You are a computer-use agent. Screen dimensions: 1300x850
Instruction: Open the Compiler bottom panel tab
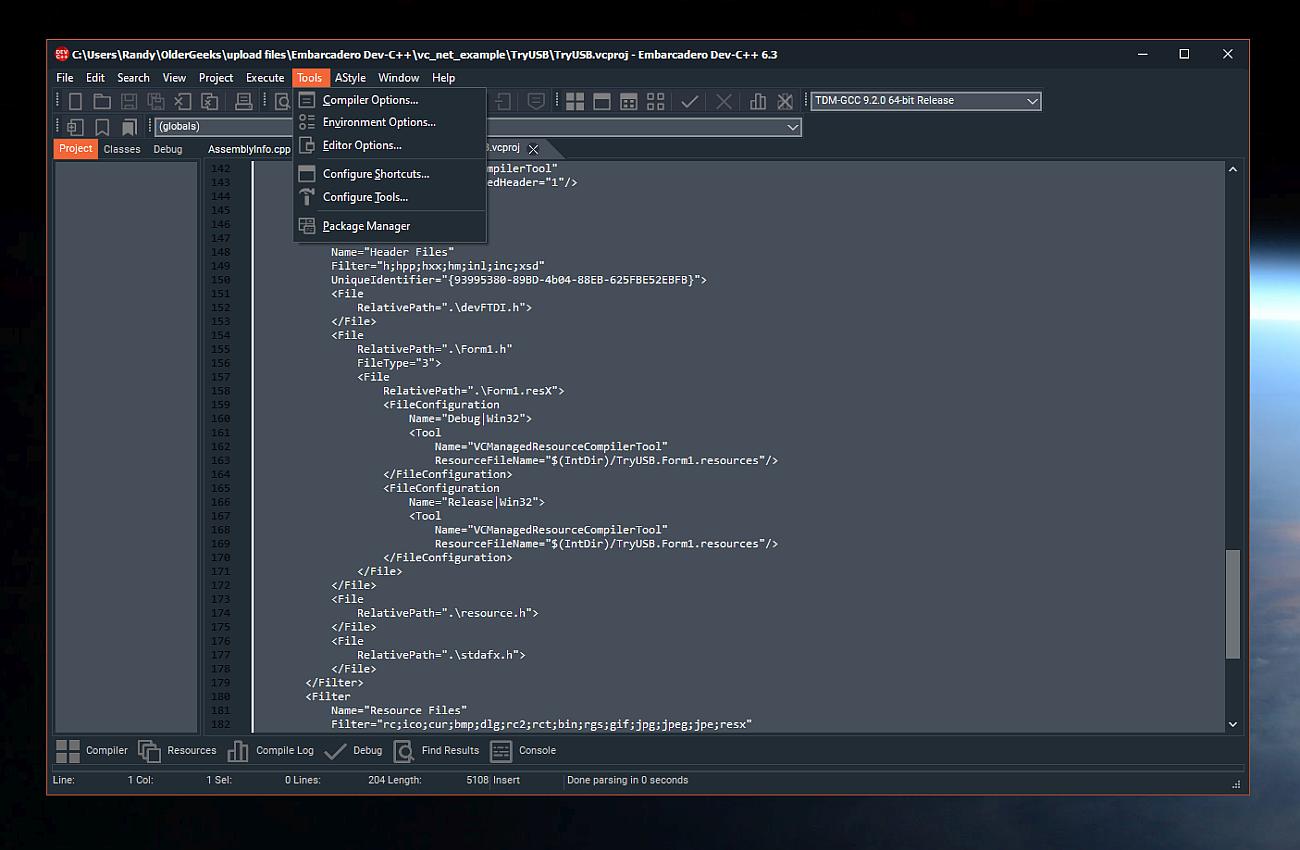[93, 750]
